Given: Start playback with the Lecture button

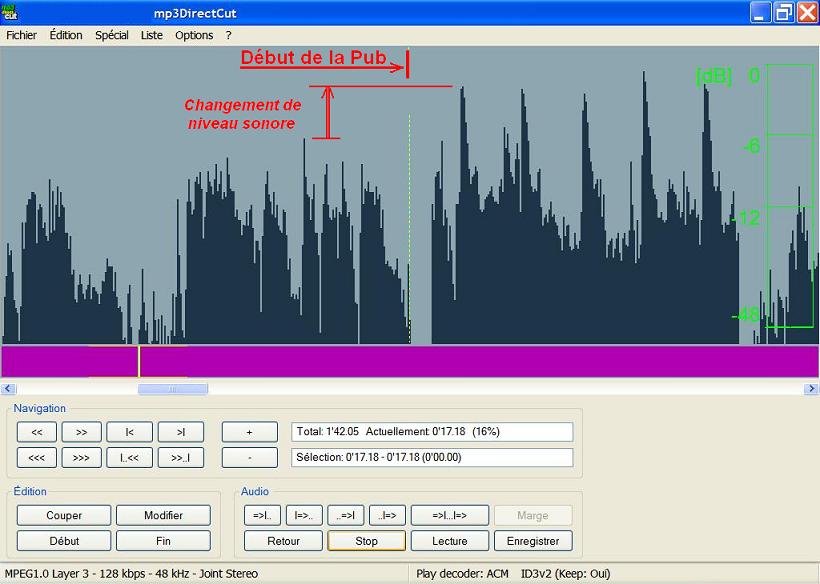Looking at the screenshot, I should coord(449,541).
